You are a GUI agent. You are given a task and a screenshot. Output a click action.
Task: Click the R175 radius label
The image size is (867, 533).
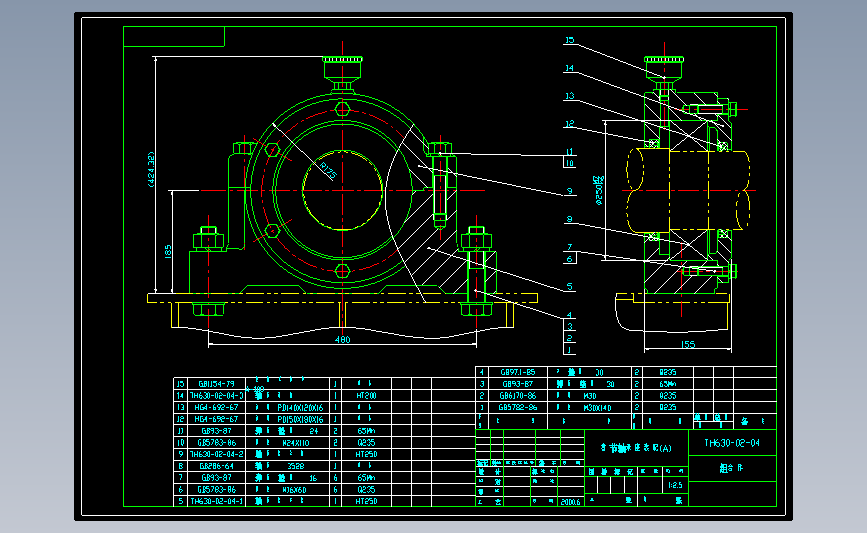coord(328,171)
